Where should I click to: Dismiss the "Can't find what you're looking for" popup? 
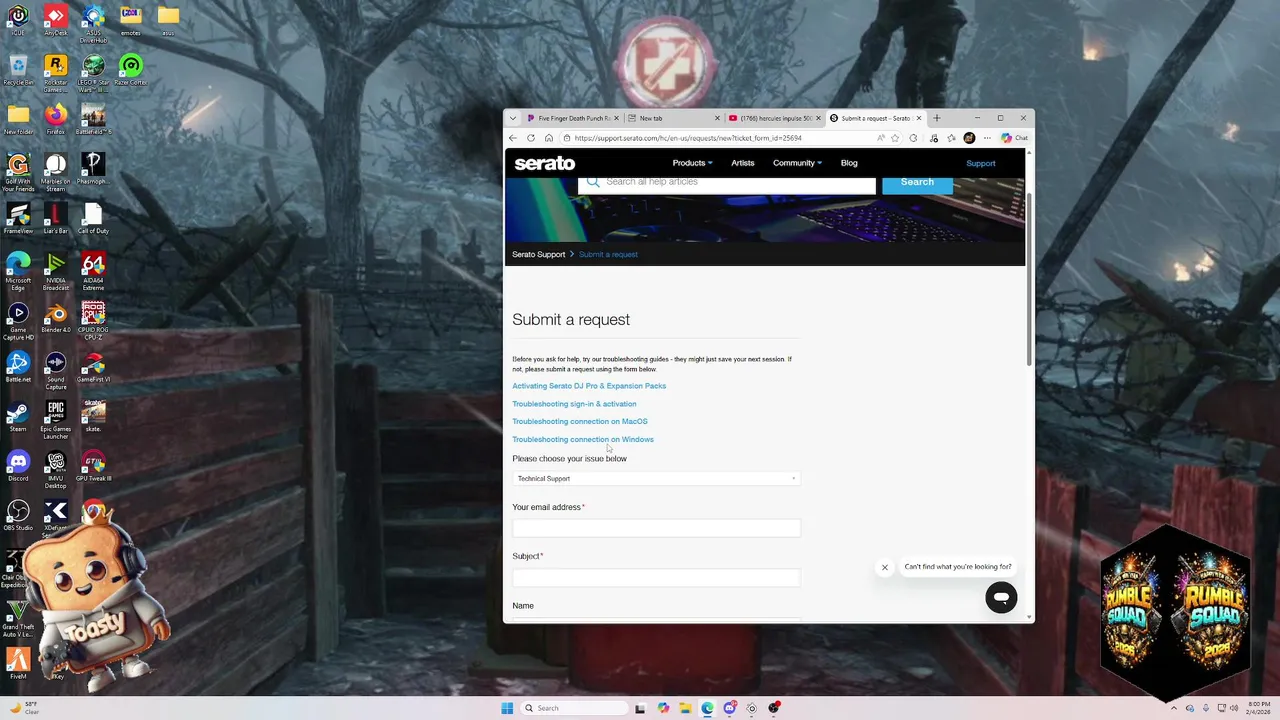885,567
